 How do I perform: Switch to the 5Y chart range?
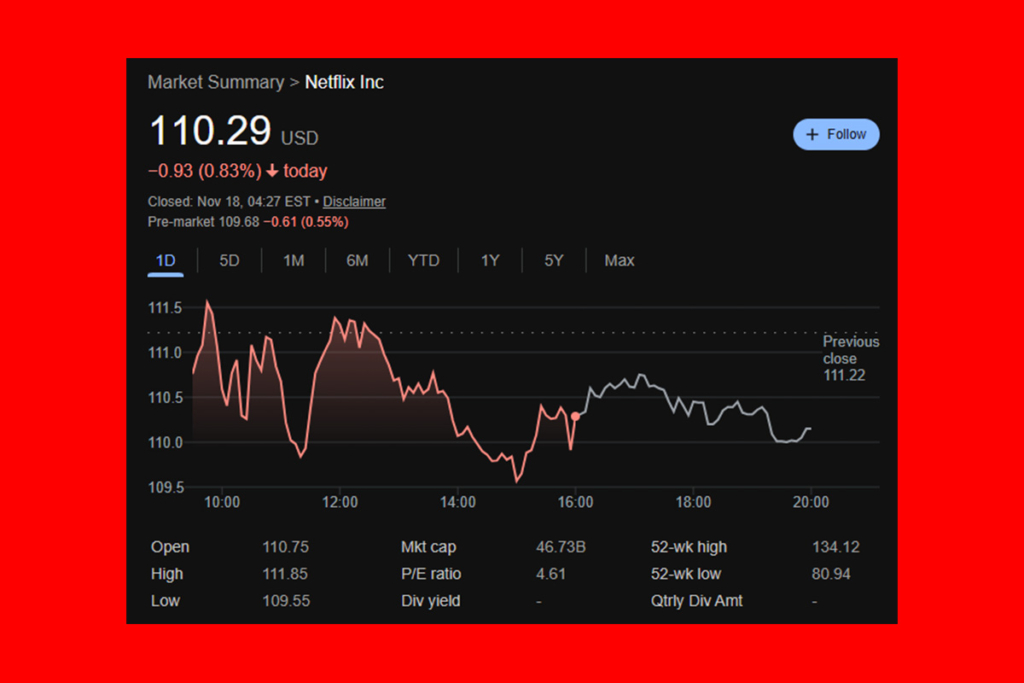[553, 260]
